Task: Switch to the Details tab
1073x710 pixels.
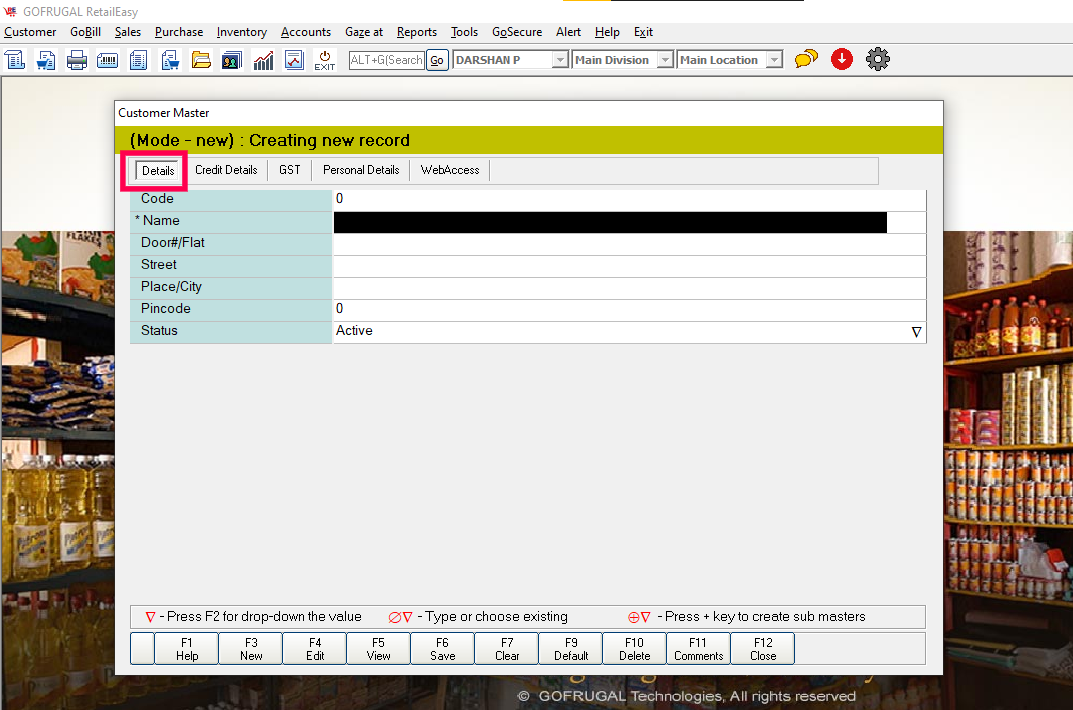Action: (x=158, y=170)
